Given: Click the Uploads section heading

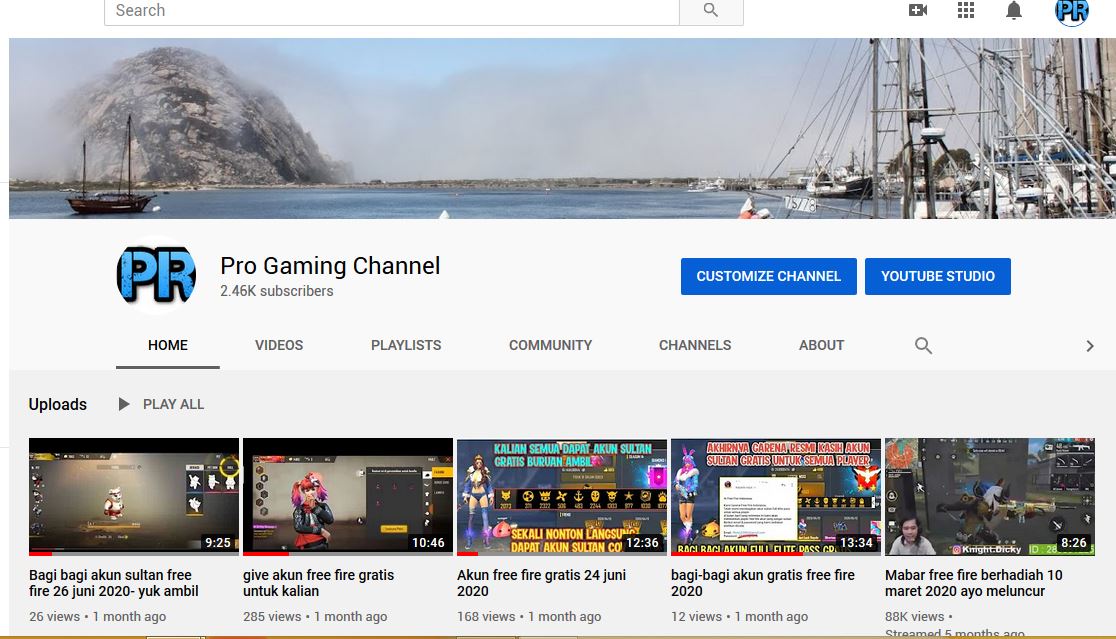Looking at the screenshot, I should tap(58, 404).
